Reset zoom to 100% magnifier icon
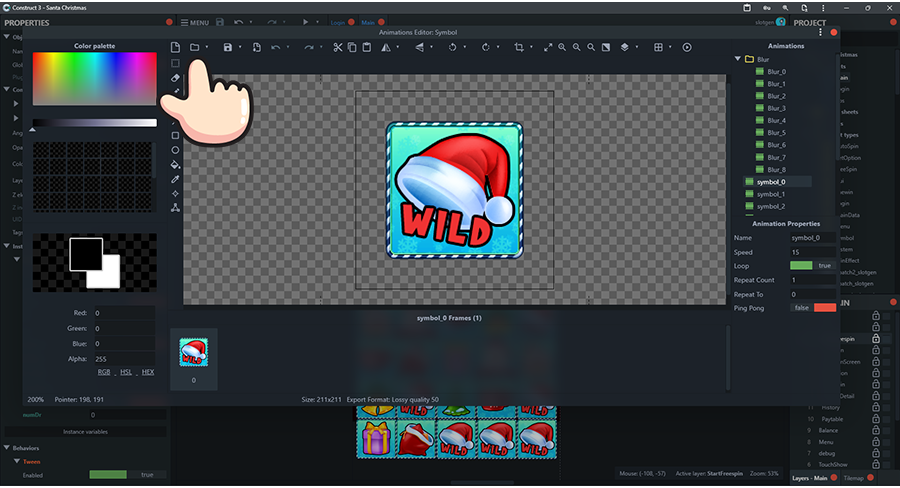Image resolution: width=900 pixels, height=488 pixels. click(x=591, y=47)
